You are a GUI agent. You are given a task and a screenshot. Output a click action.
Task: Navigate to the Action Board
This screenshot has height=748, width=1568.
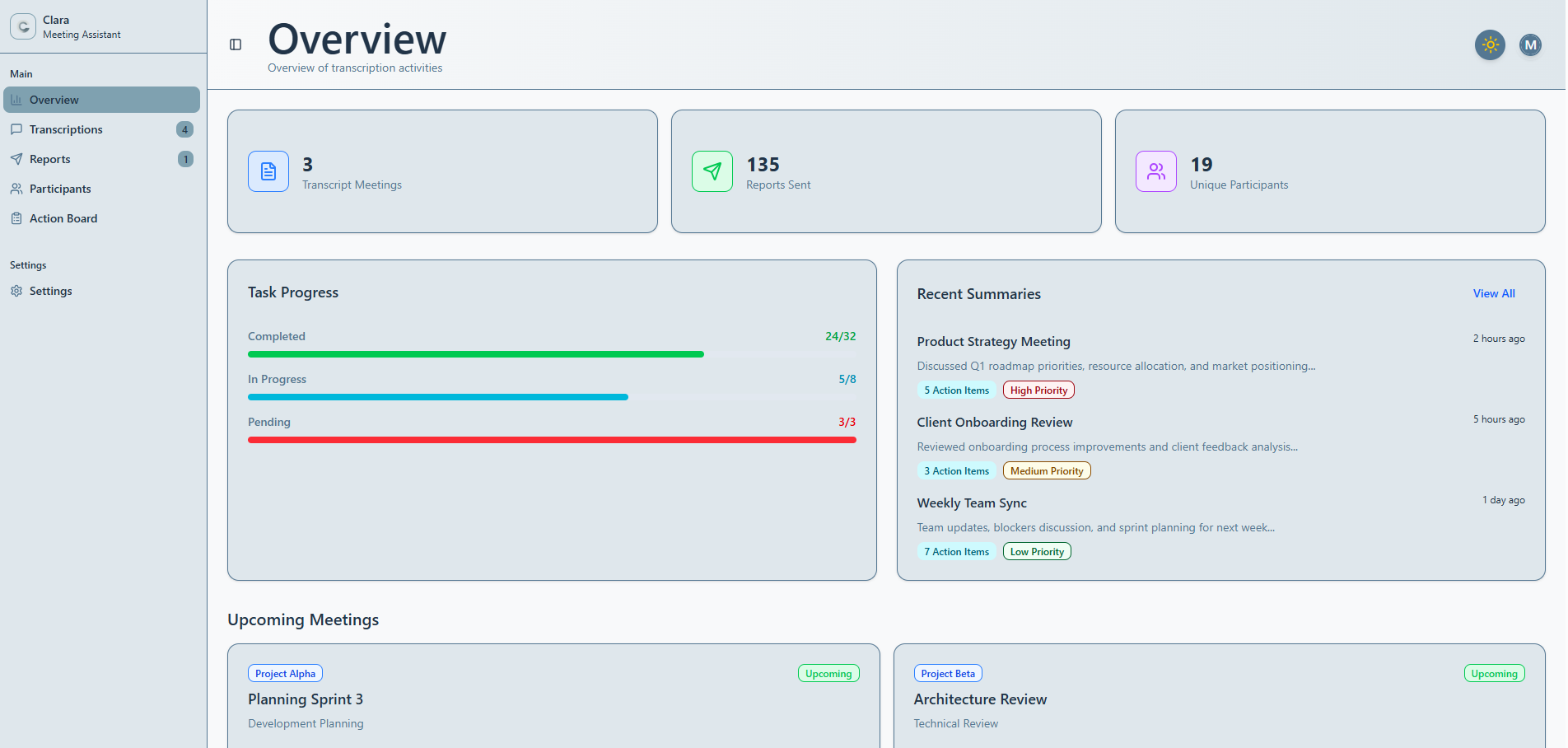click(x=63, y=218)
